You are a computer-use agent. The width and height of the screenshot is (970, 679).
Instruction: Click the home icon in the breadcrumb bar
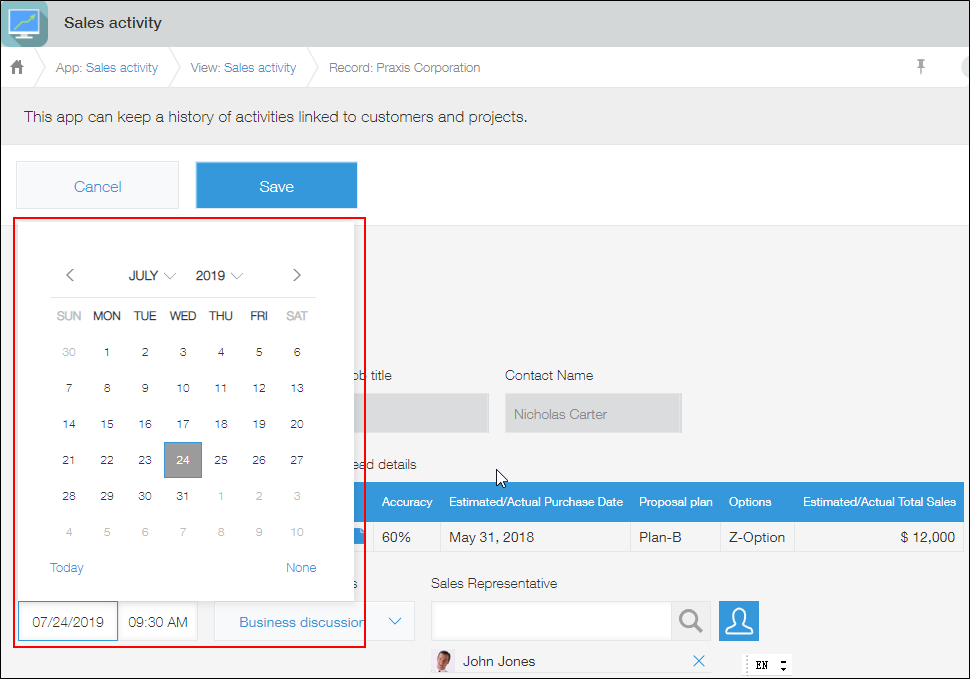click(16, 67)
